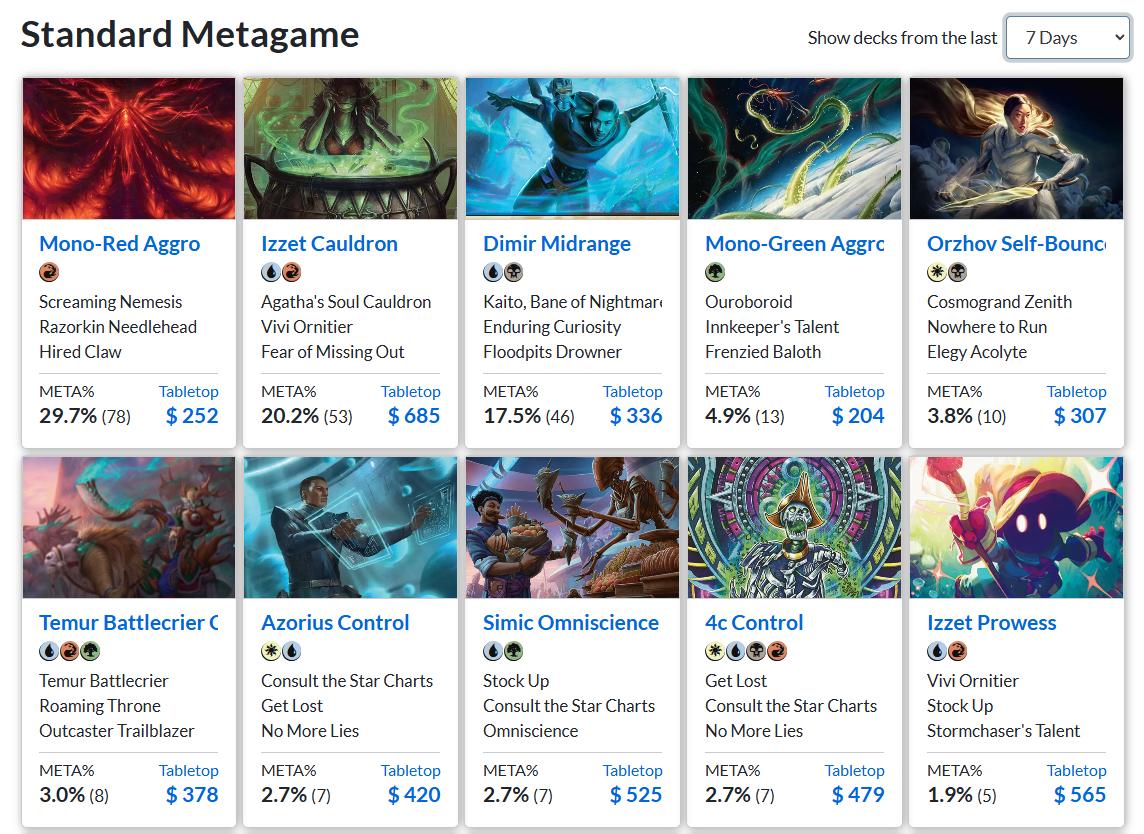This screenshot has width=1144, height=834.
Task: Click the white mana icon under Azorius Control
Action: pyautogui.click(x=271, y=651)
